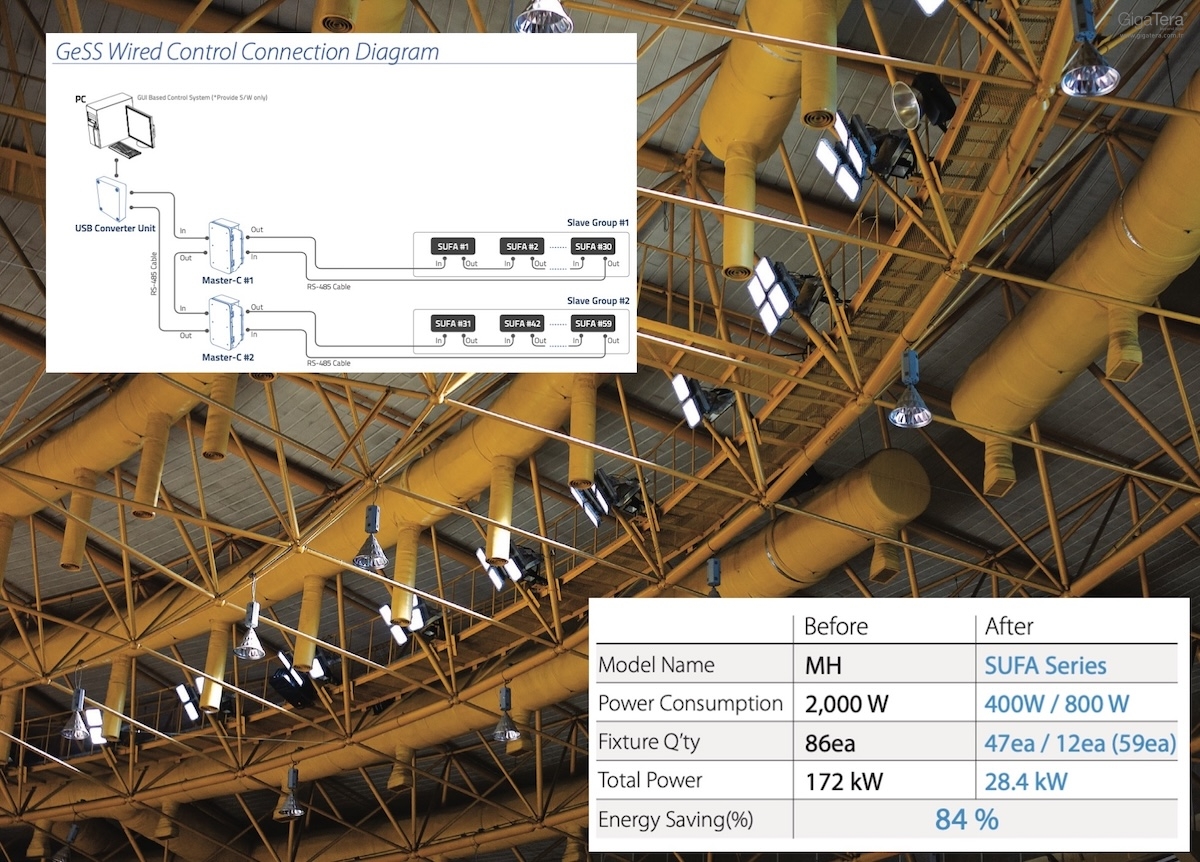The width and height of the screenshot is (1200, 862).
Task: Select the USB Converter Unit icon
Action: 114,198
